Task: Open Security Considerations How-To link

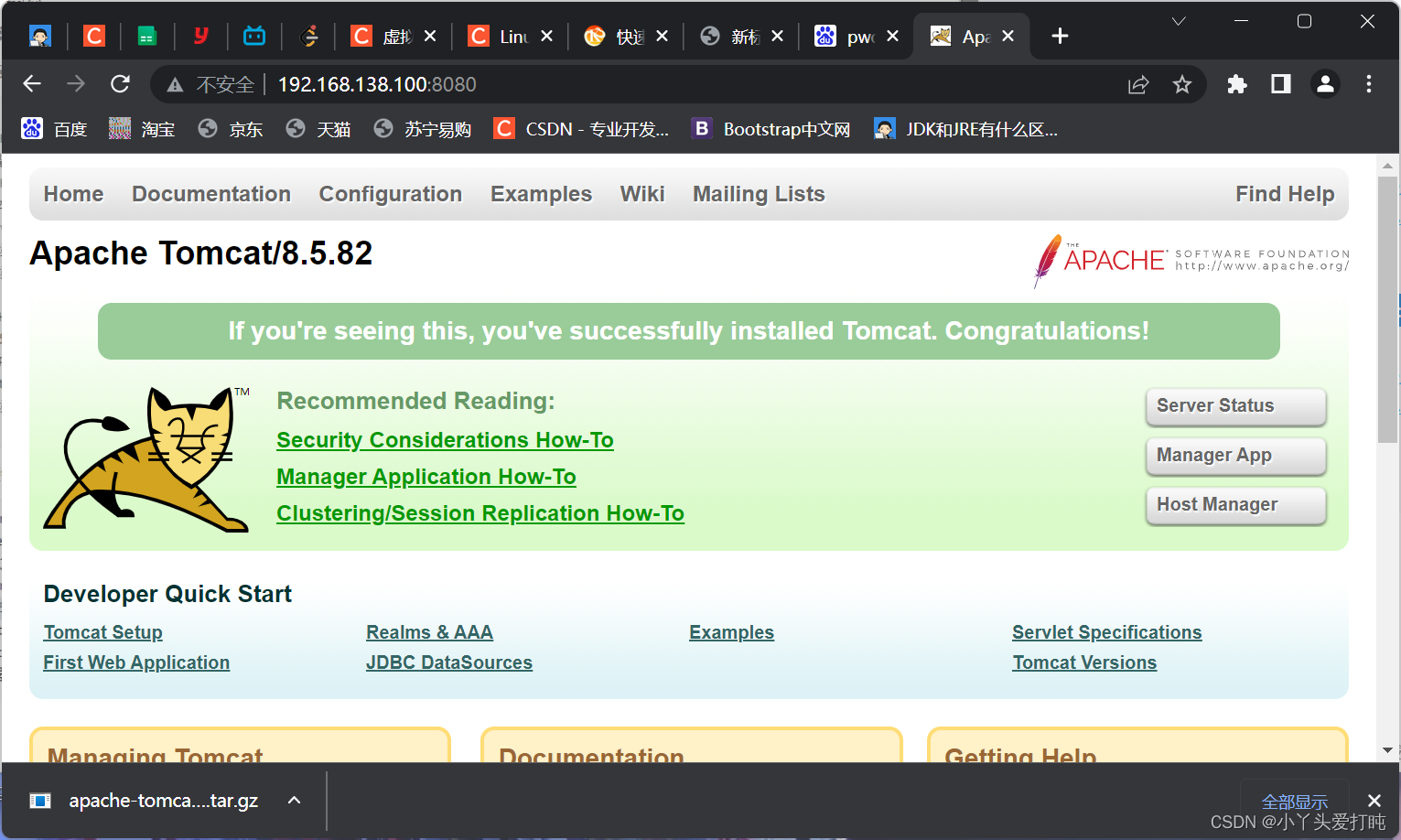Action: (445, 440)
